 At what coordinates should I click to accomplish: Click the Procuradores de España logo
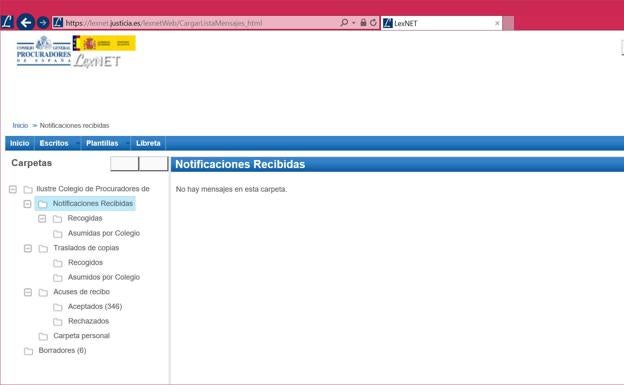(44, 51)
